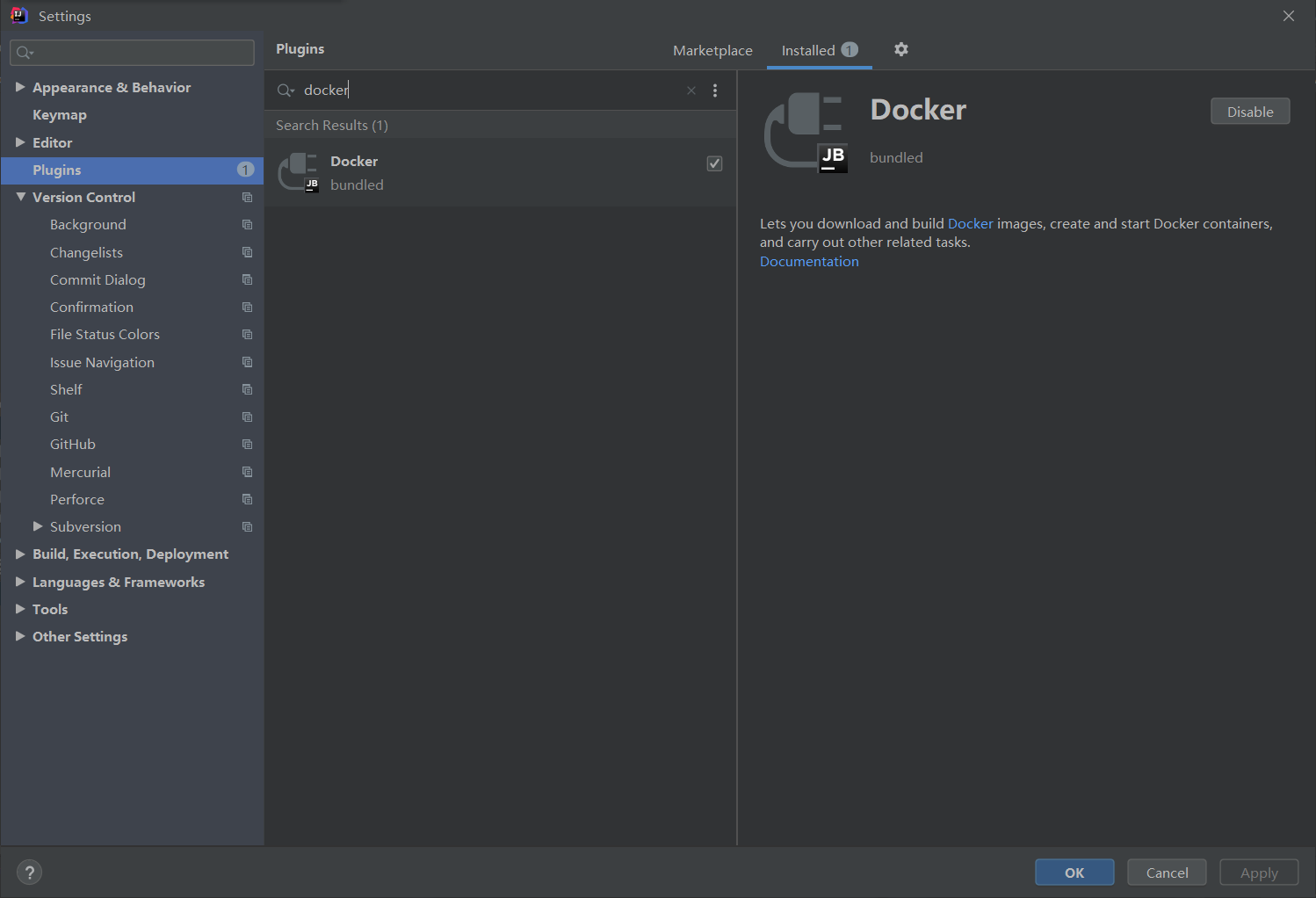Open the Docker link in description

click(970, 224)
